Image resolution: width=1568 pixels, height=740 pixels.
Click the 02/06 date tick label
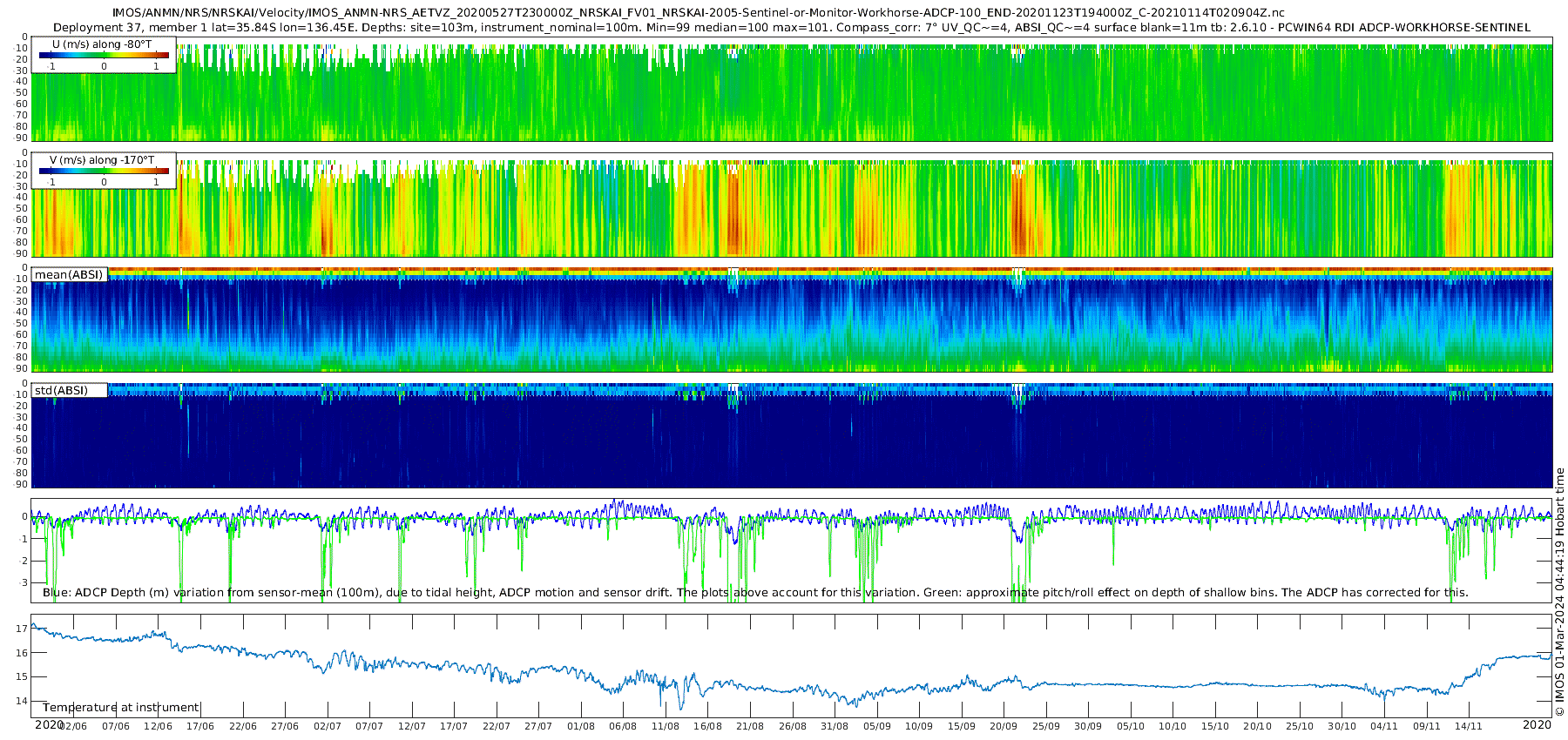[73, 727]
